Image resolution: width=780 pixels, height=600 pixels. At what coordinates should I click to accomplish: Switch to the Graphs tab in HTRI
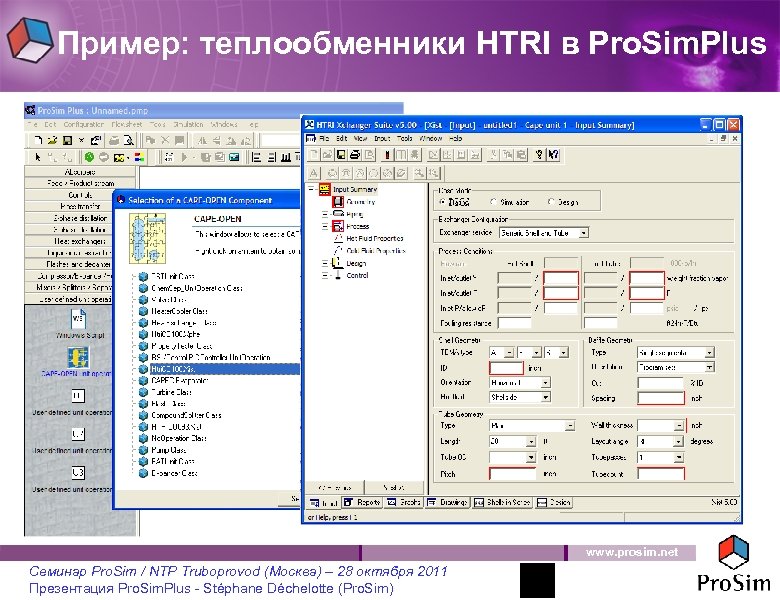point(404,502)
